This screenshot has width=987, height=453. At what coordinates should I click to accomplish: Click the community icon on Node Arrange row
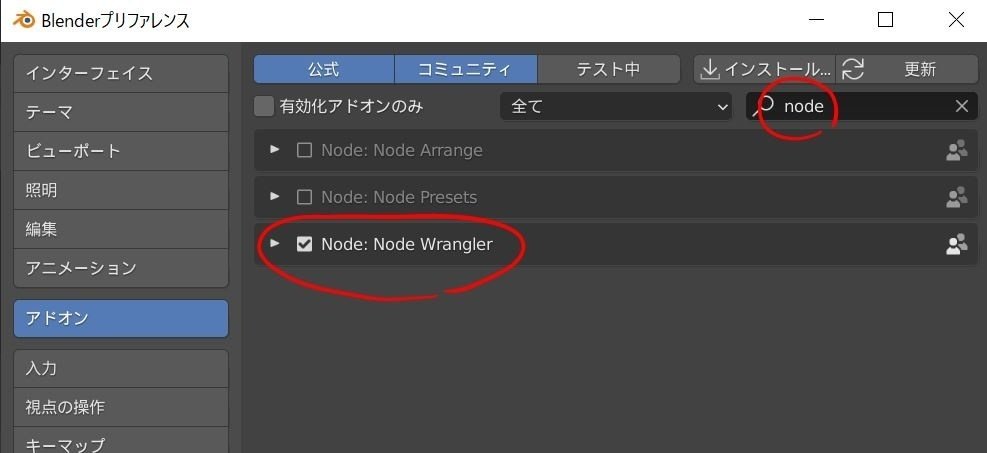(x=956, y=150)
